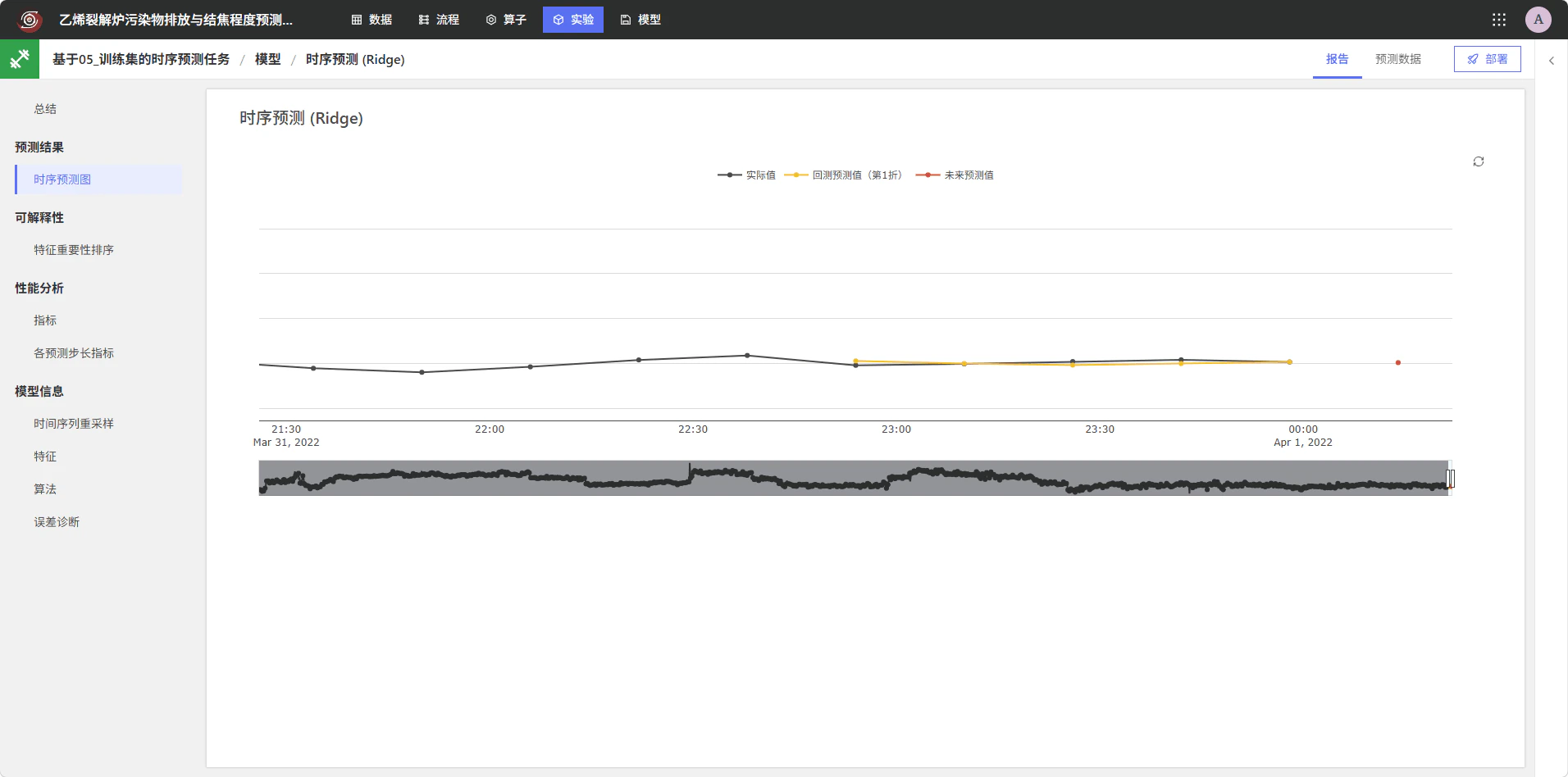Open the 流程 menu
Screen dimensions: 1568x777
click(439, 20)
